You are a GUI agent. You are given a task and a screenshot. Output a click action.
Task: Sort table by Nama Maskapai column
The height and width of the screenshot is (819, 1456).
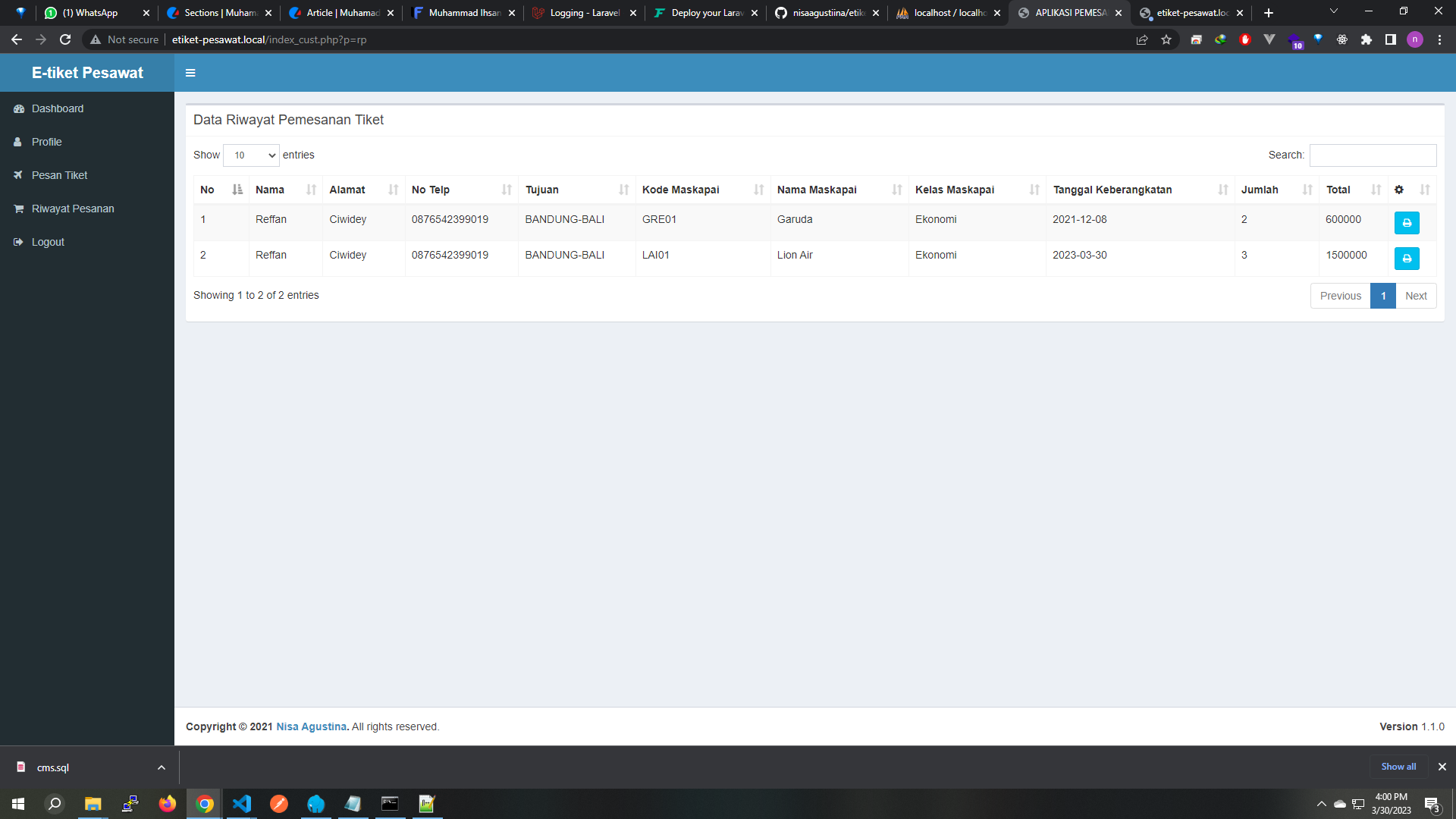[839, 190]
